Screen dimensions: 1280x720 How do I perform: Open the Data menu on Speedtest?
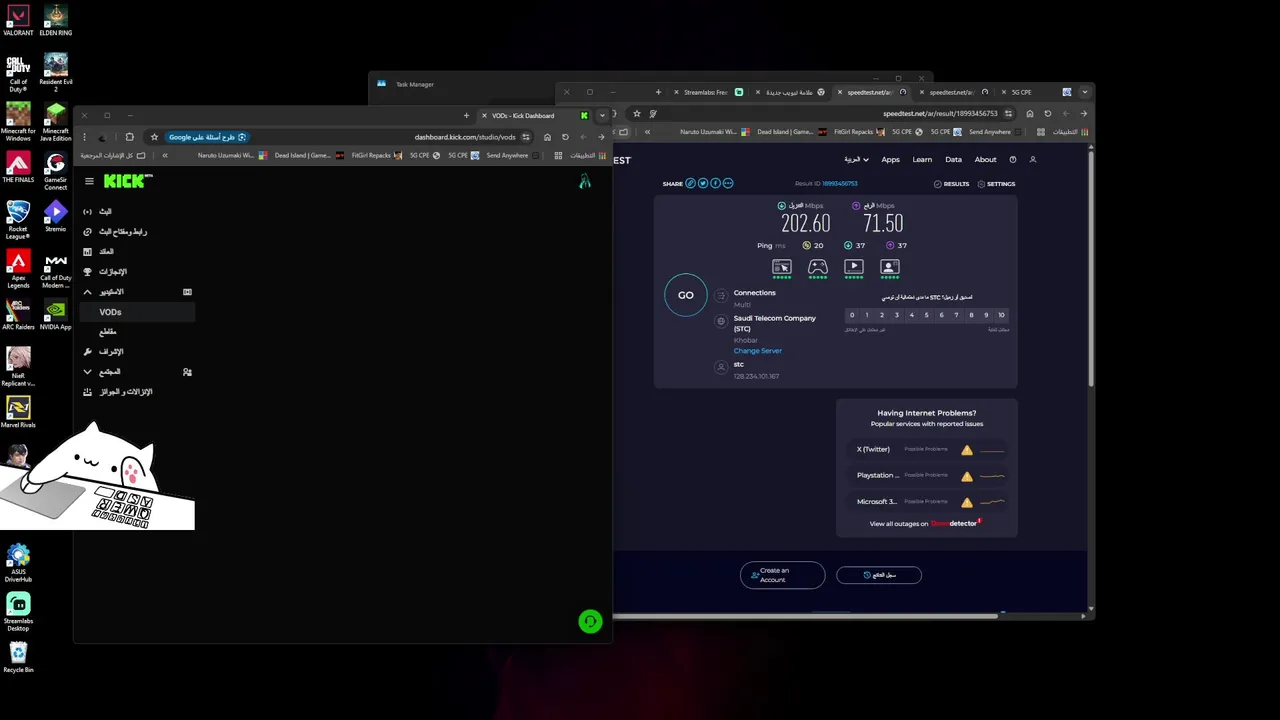click(953, 160)
